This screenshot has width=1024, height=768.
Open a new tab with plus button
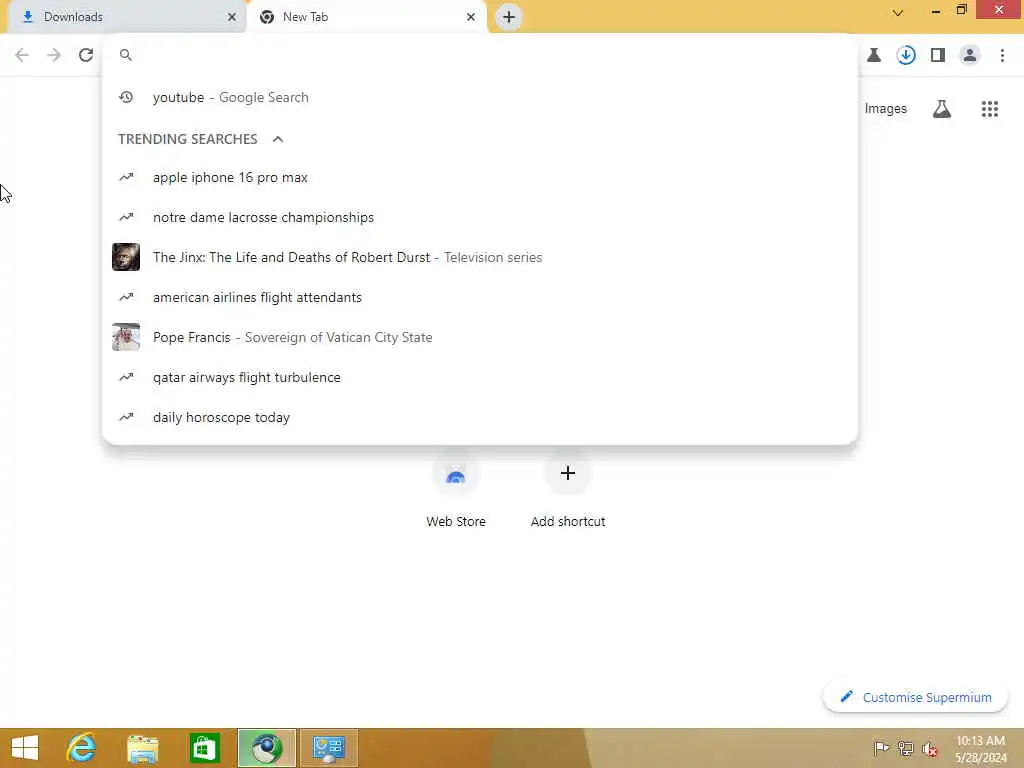click(509, 17)
